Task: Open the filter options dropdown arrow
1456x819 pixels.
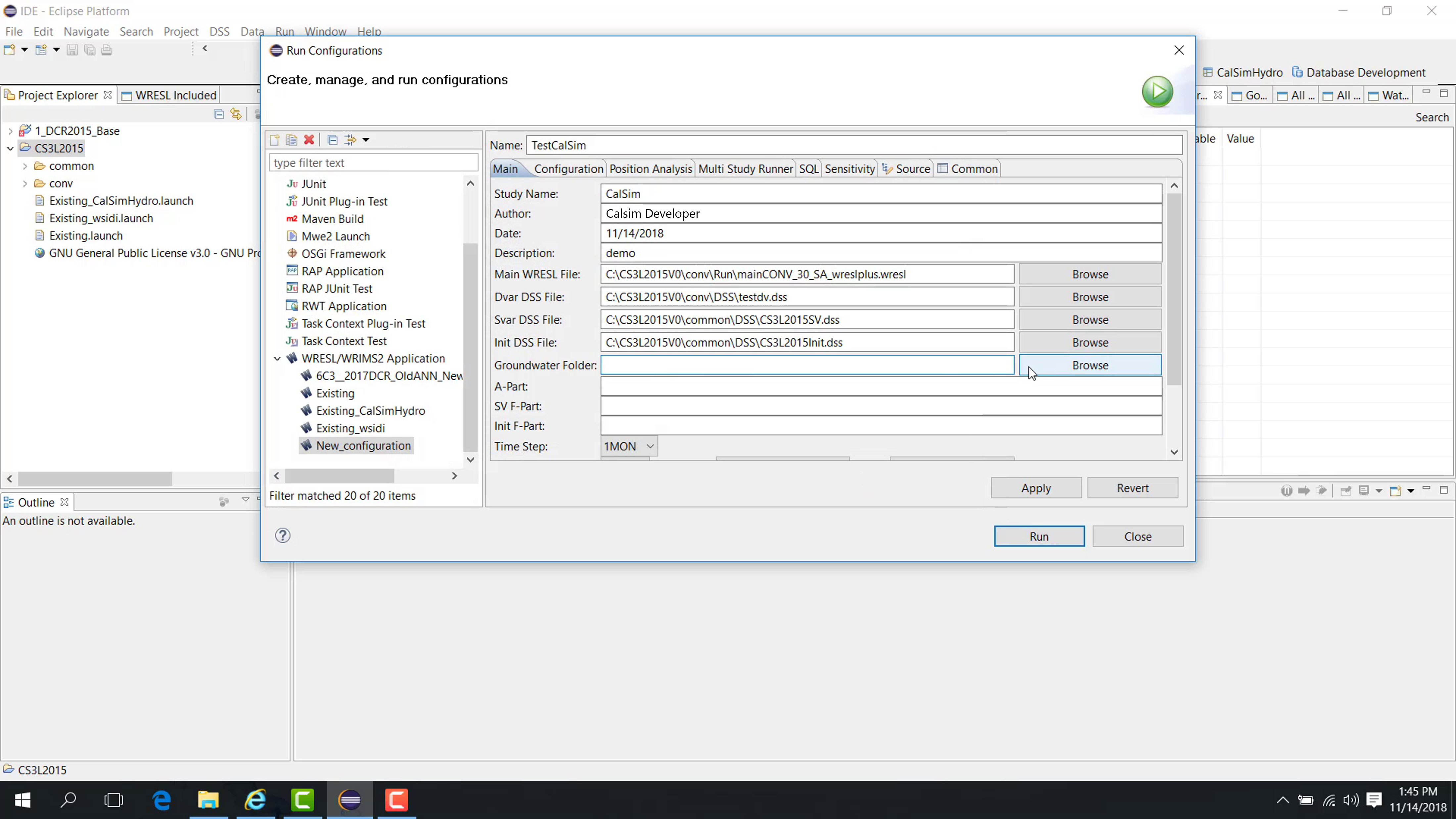Action: tap(366, 140)
